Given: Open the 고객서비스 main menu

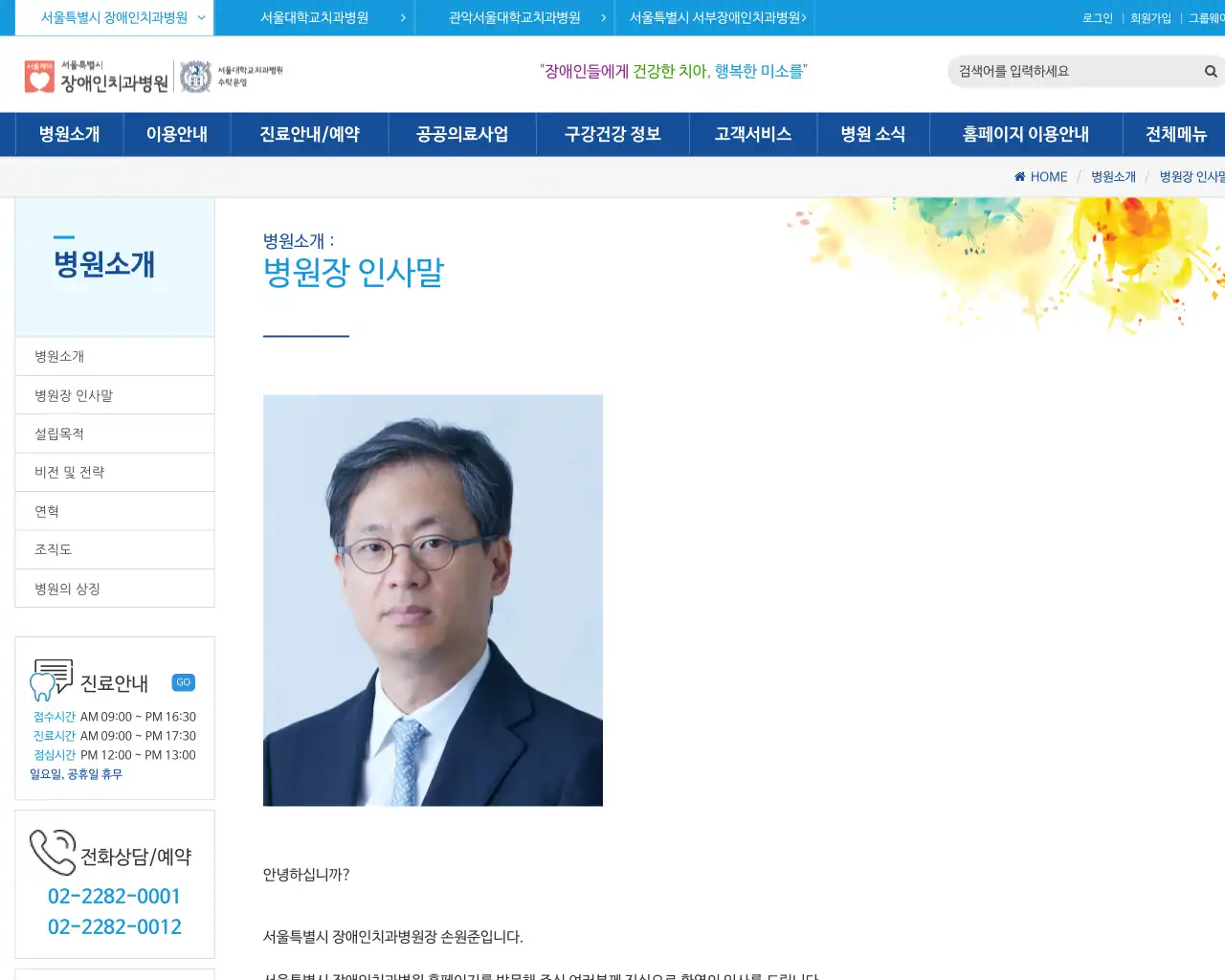Looking at the screenshot, I should [x=753, y=134].
